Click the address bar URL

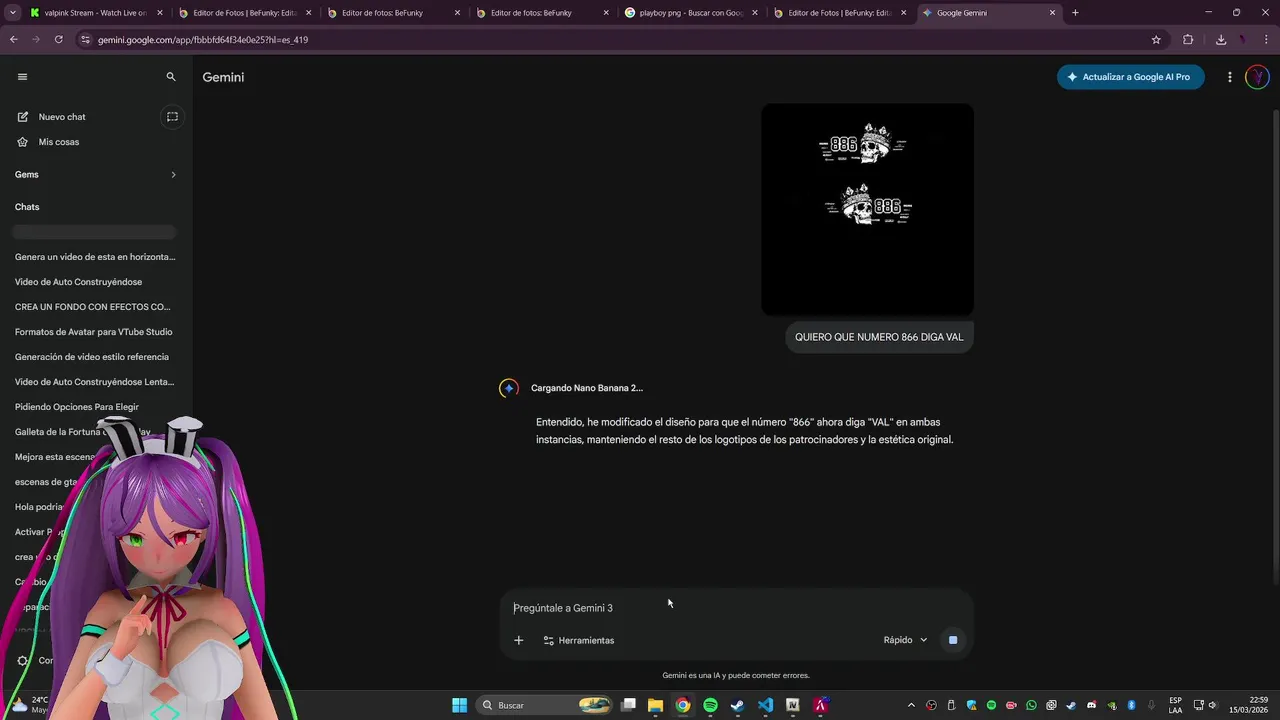click(203, 40)
